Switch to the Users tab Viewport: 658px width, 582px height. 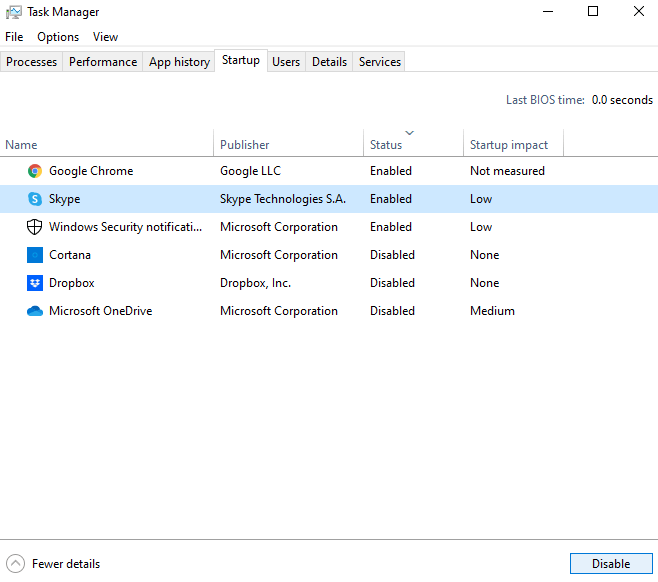click(x=286, y=62)
